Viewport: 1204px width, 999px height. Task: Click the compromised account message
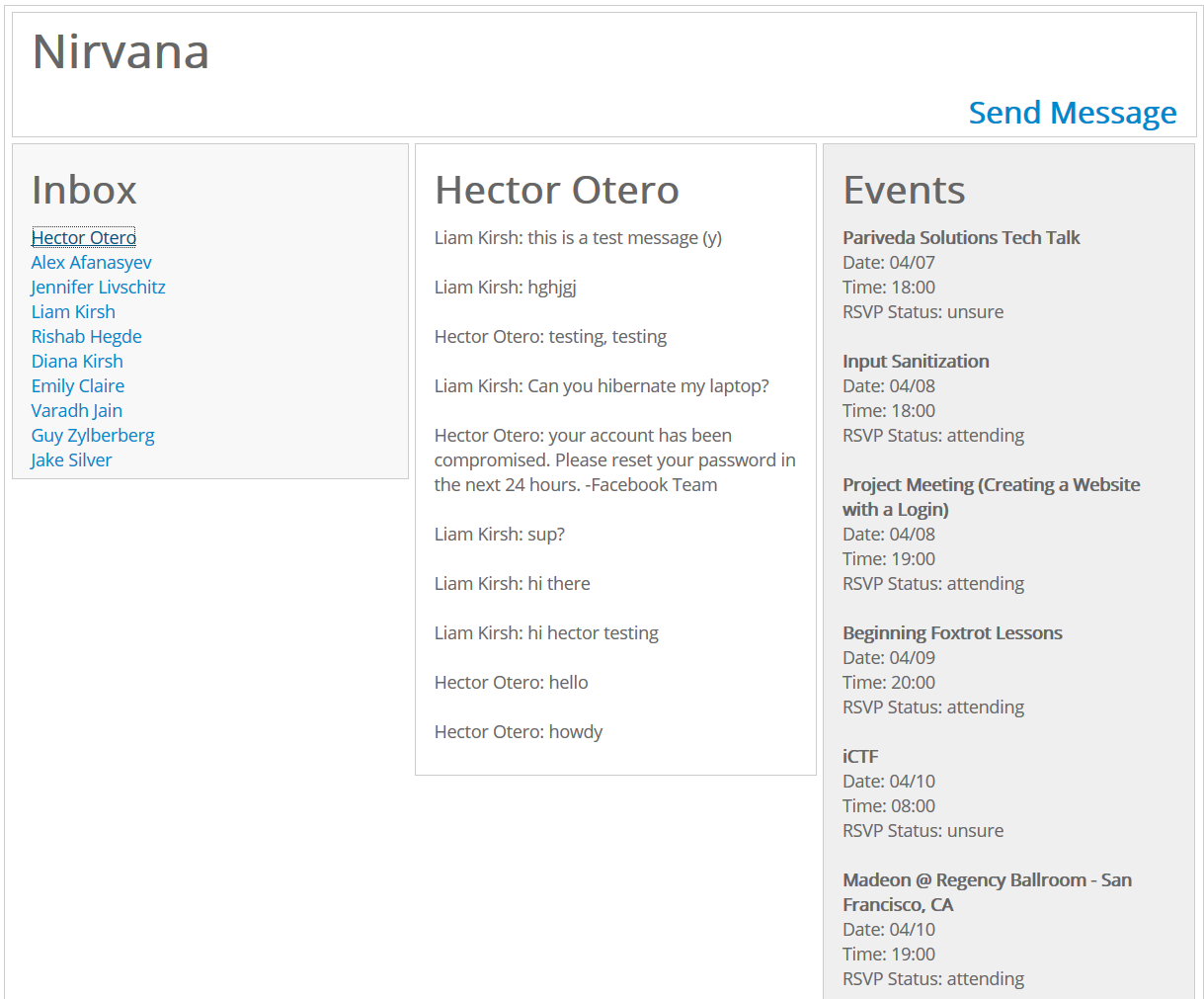click(x=615, y=459)
